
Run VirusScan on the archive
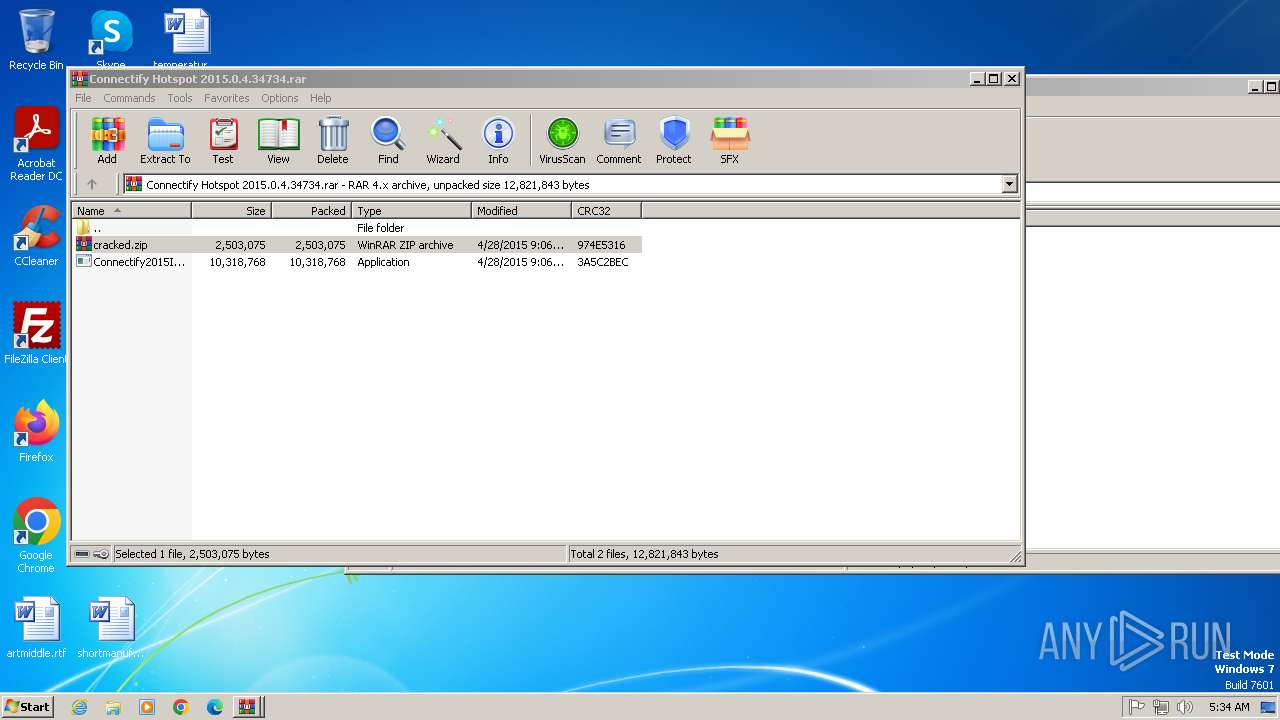pos(562,140)
